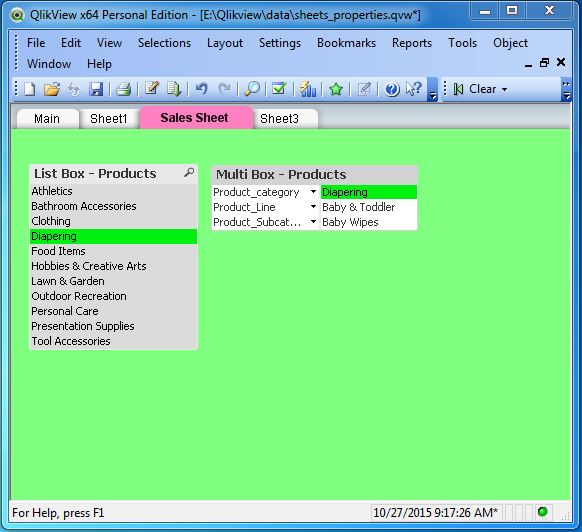
Task: Click the QlikView application logo icon
Action: pos(17,15)
